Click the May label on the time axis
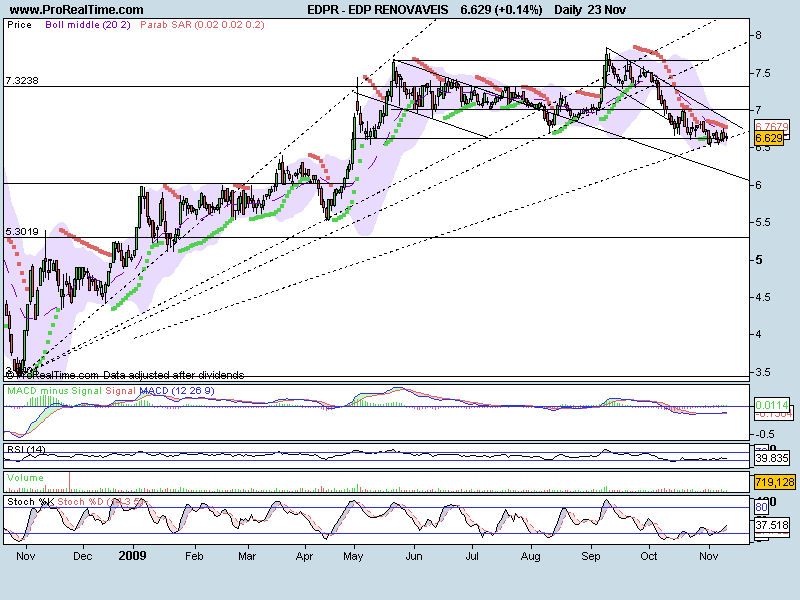 point(353,556)
